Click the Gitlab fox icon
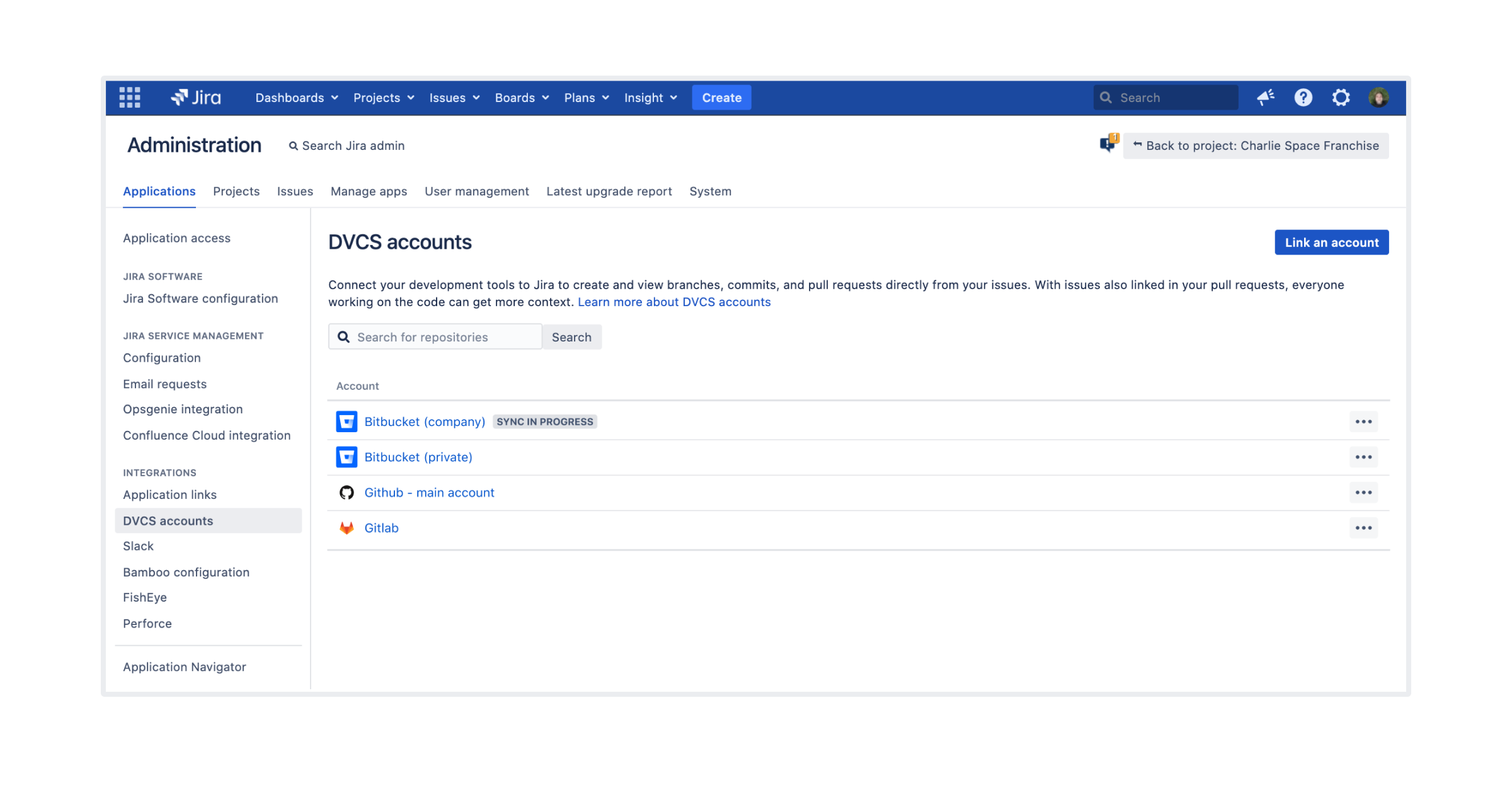The image size is (1512, 785). pos(346,528)
